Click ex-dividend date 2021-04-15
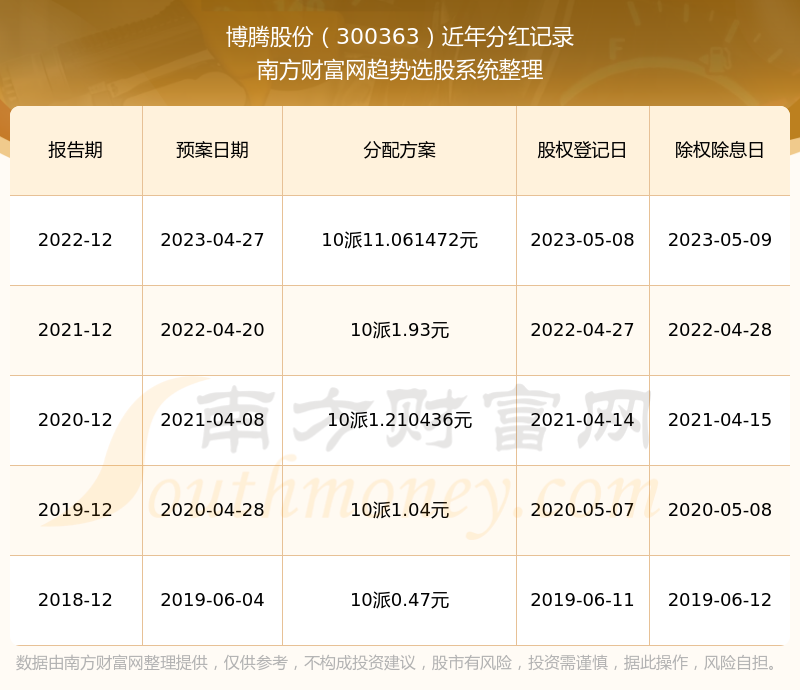This screenshot has width=800, height=690. point(719,420)
